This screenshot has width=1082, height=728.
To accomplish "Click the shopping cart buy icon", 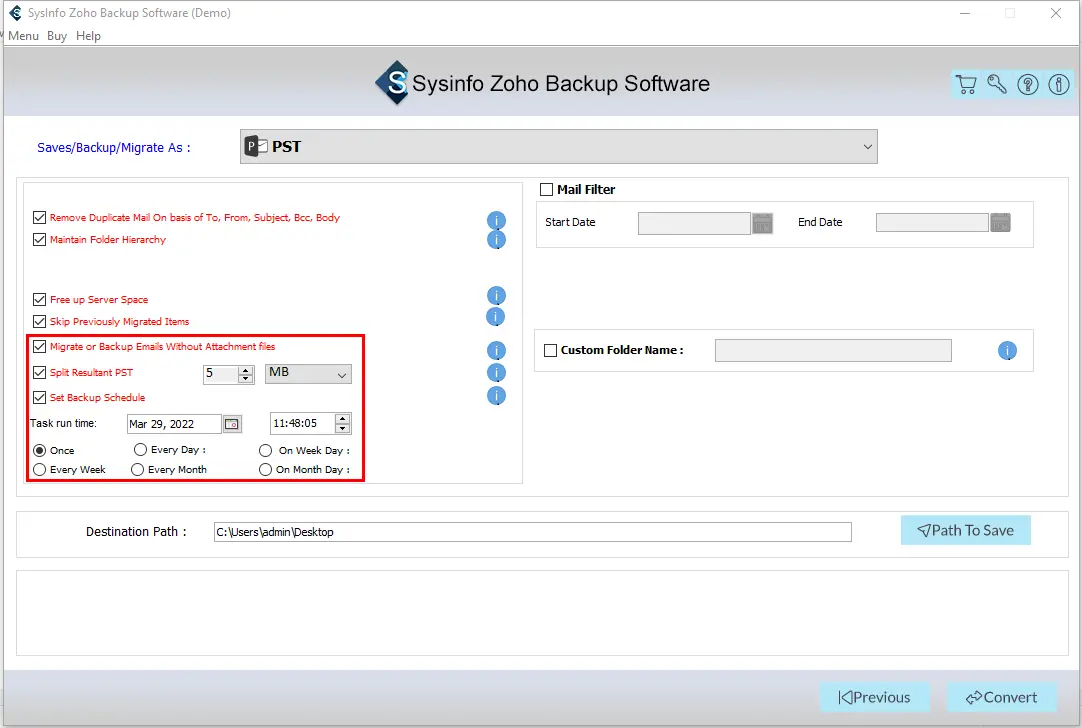I will click(x=966, y=85).
